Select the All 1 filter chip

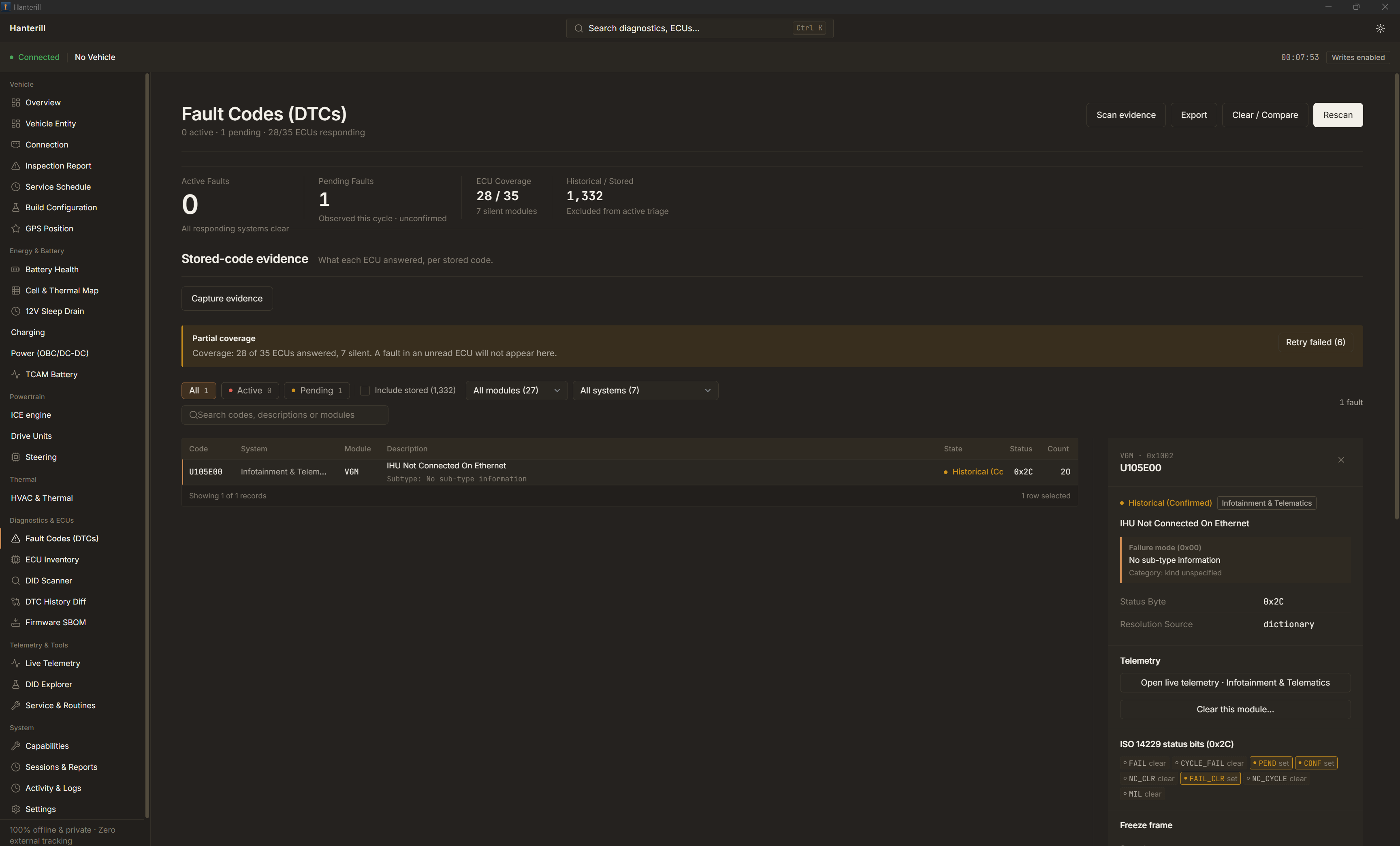199,390
